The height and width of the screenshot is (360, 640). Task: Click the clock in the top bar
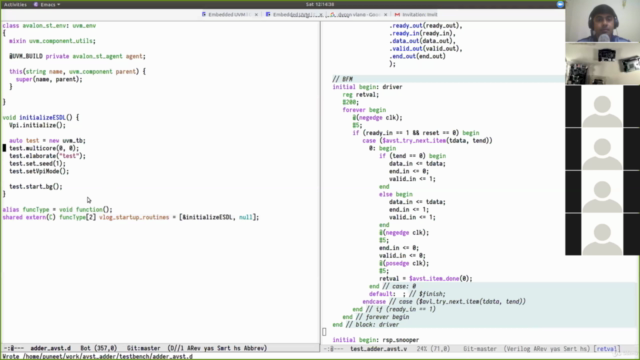click(x=320, y=4)
